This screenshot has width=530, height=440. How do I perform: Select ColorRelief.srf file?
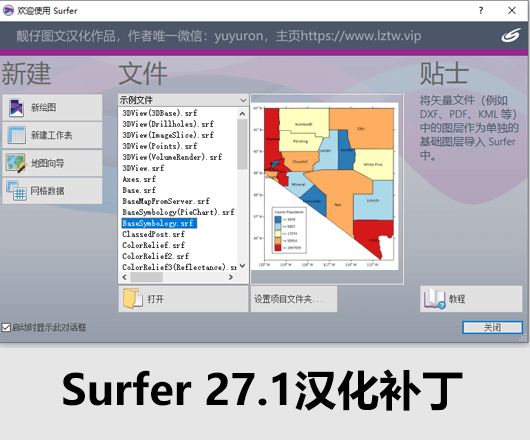(153, 245)
